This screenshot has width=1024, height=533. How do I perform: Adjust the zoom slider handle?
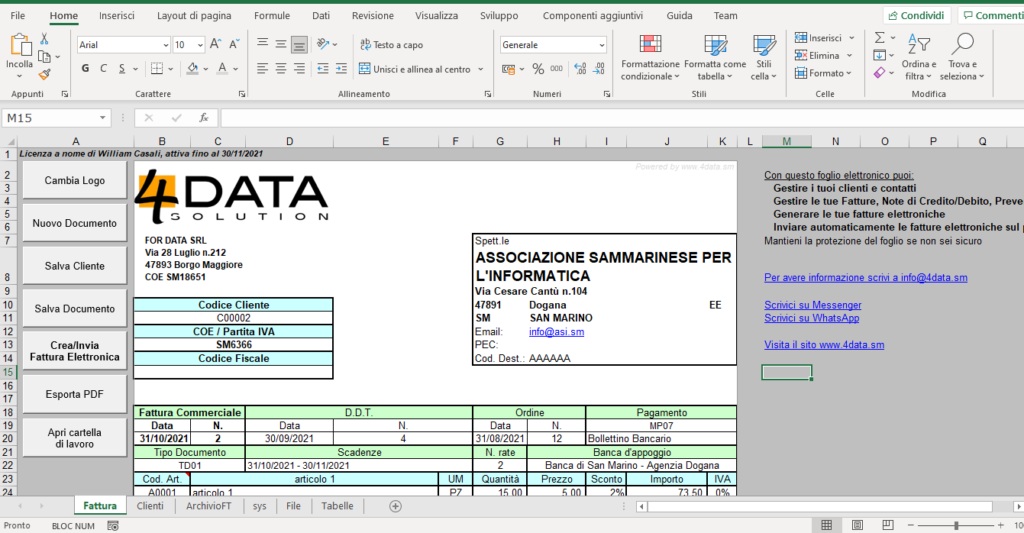click(956, 525)
